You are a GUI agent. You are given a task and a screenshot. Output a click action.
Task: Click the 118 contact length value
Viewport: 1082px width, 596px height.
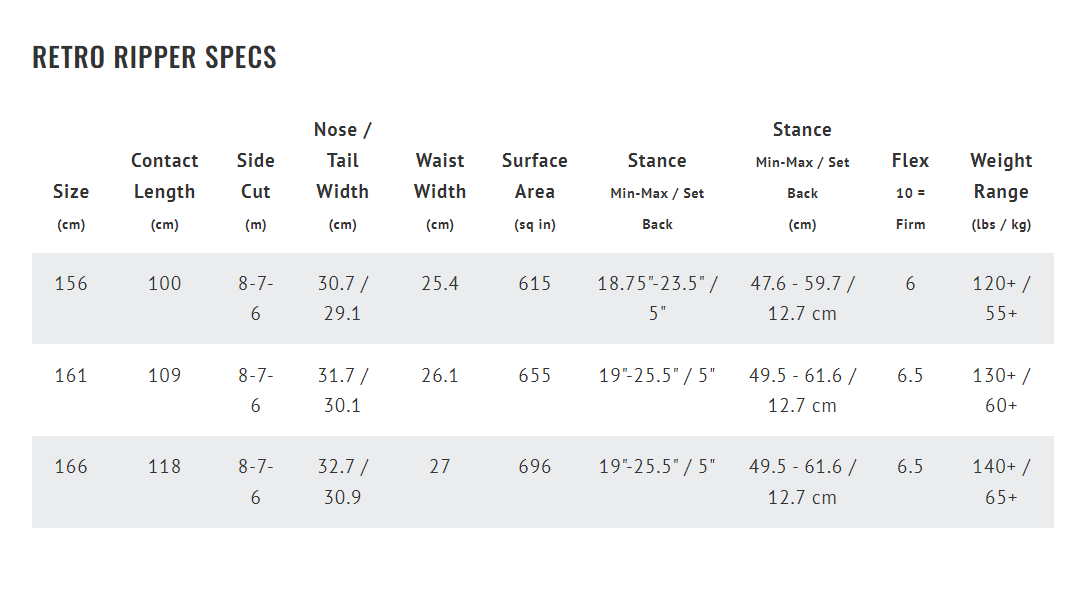pyautogui.click(x=164, y=467)
